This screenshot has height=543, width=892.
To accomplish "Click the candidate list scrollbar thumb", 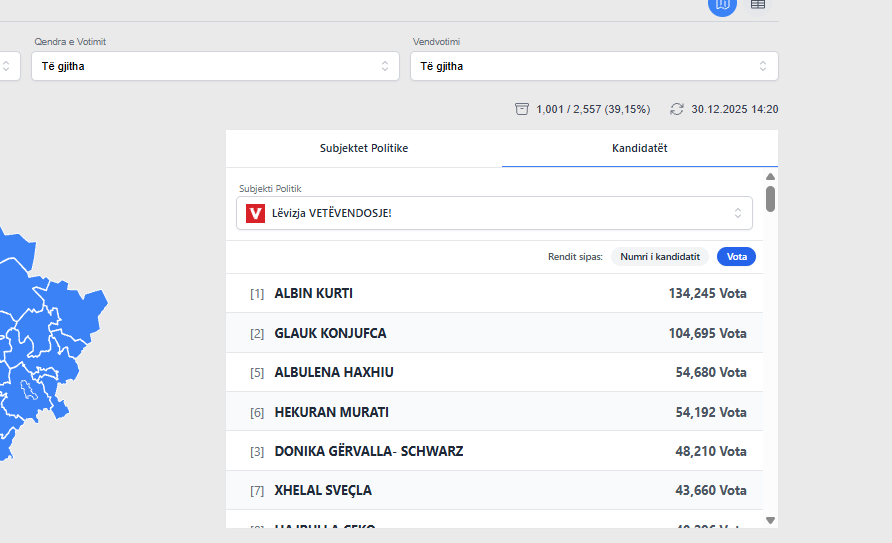I will [770, 198].
